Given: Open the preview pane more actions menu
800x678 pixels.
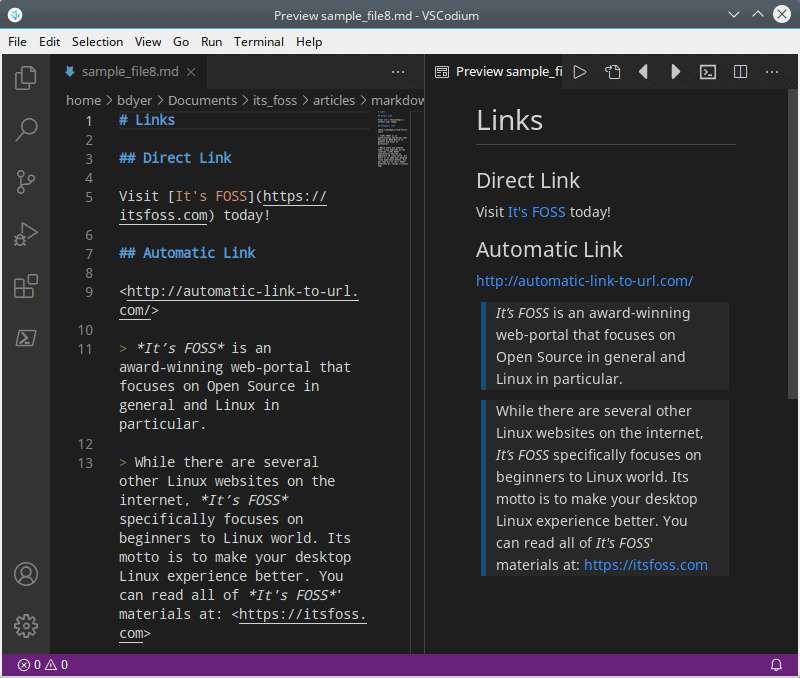Looking at the screenshot, I should pyautogui.click(x=772, y=72).
